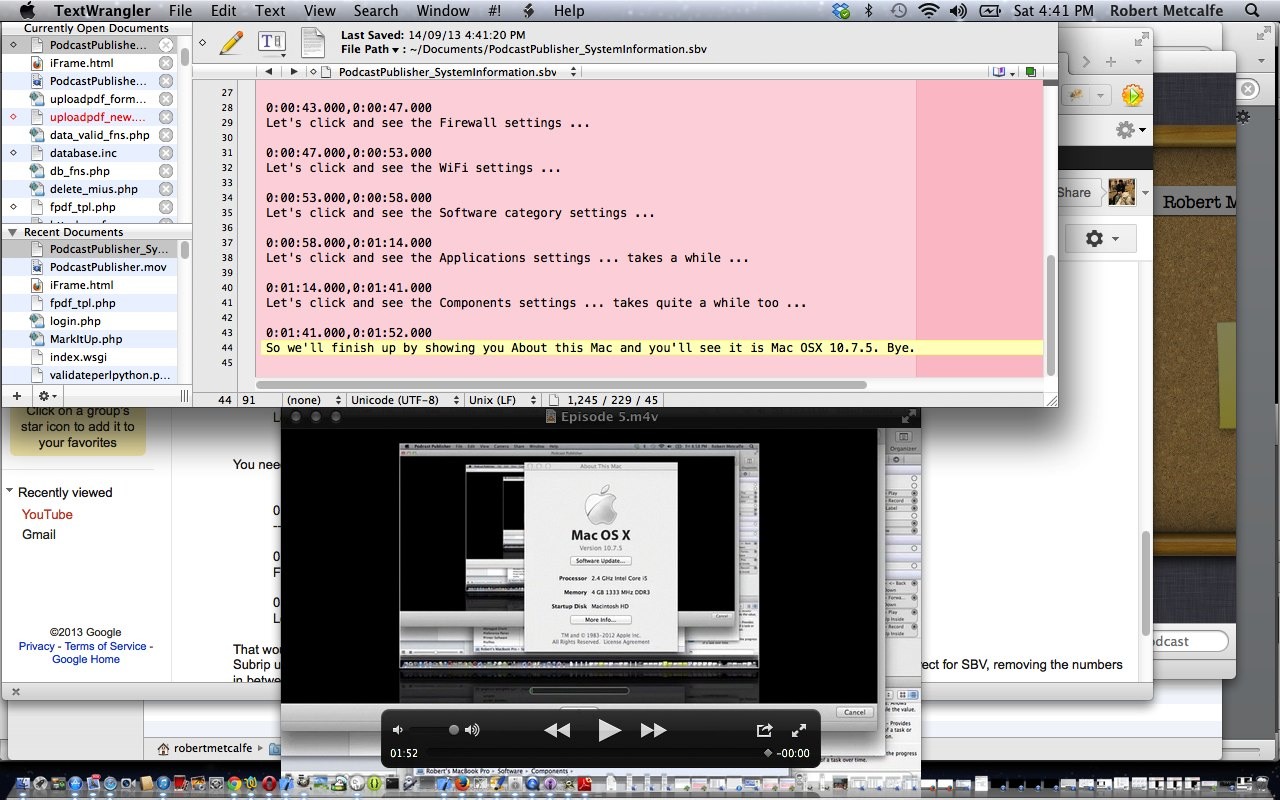Screen dimensions: 1280x800
Task: Open the sidebar gear action menu
Action: (x=46, y=396)
